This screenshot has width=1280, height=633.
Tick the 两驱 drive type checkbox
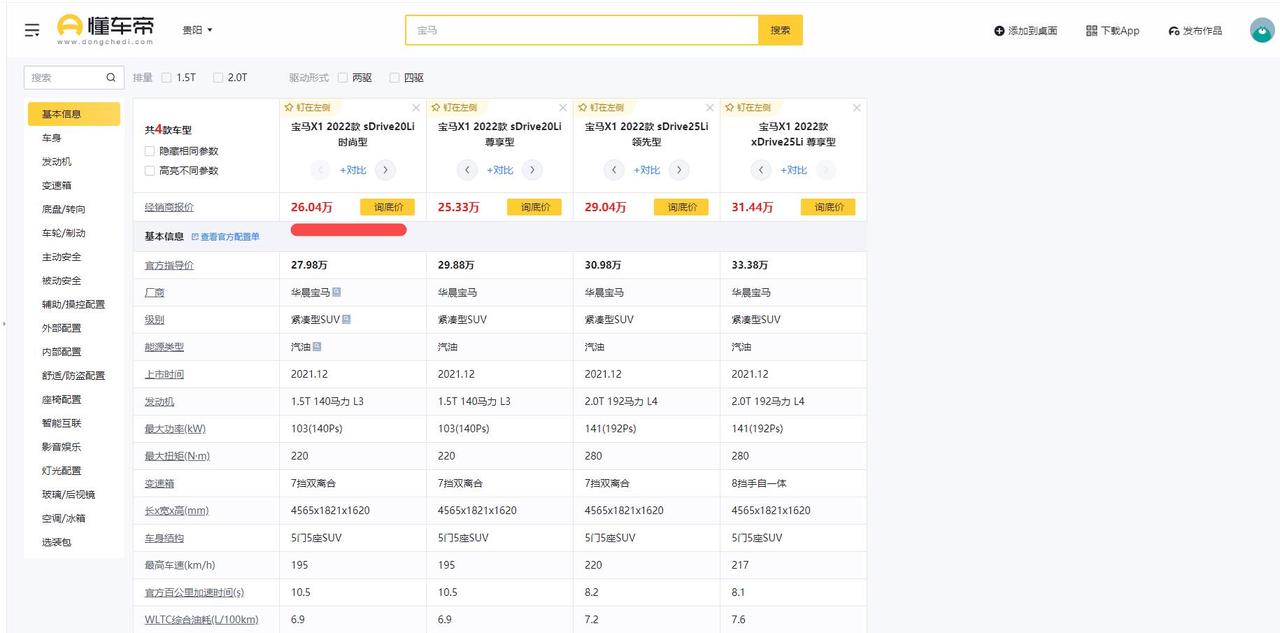343,77
